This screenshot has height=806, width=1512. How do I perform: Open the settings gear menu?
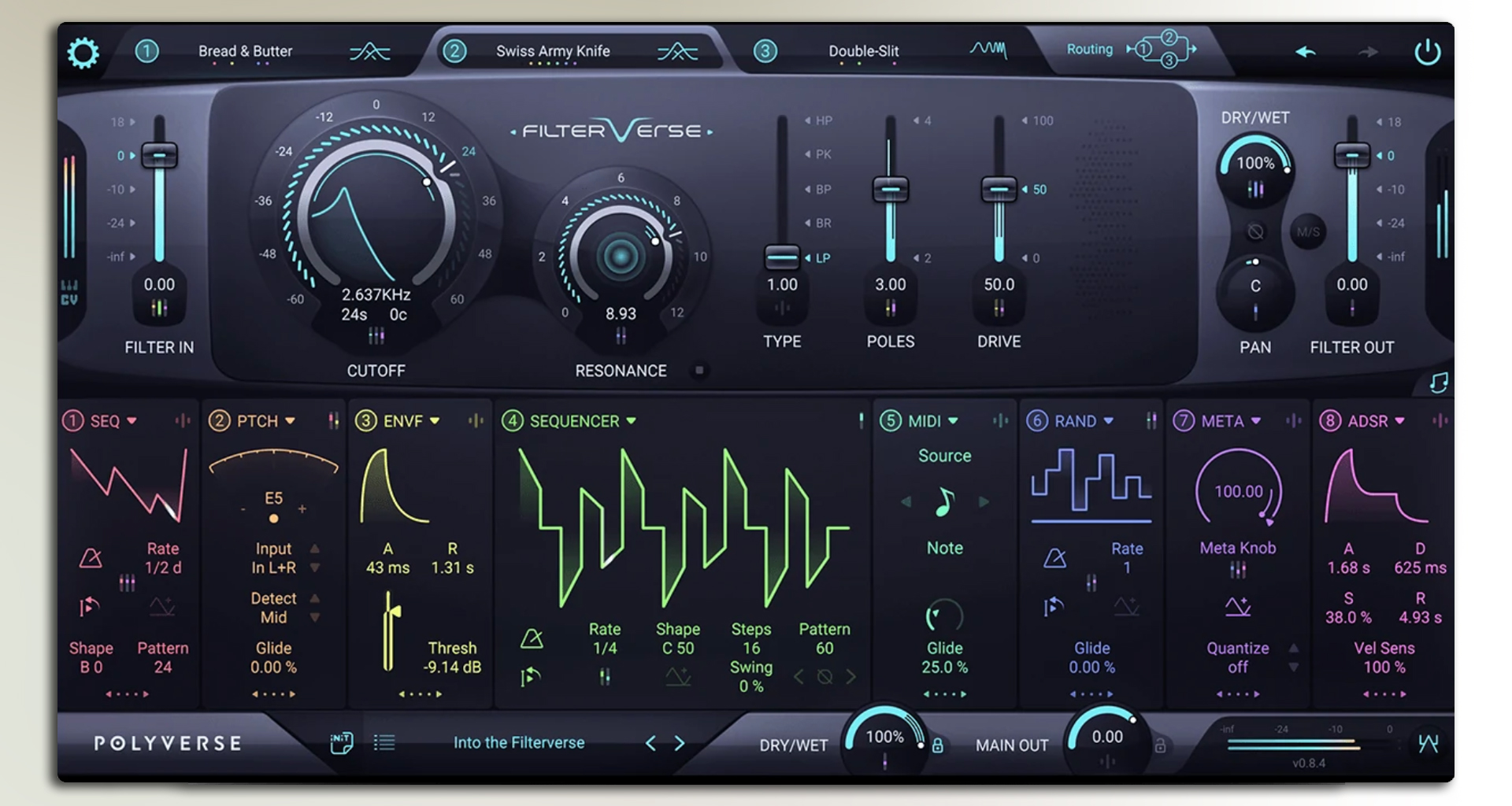coord(83,53)
